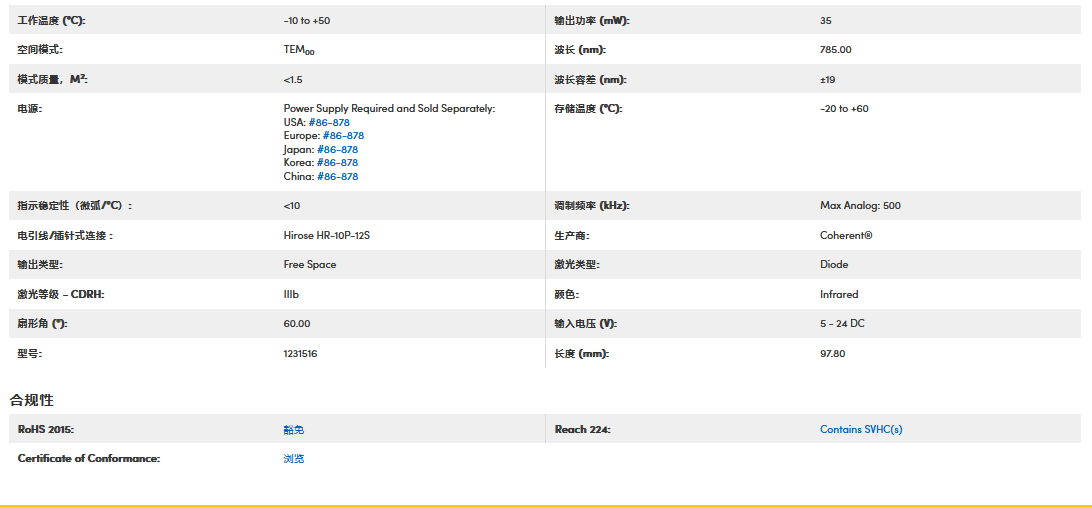Click the model number 1231516
Viewport: 1092px width, 507px height.
coord(300,354)
